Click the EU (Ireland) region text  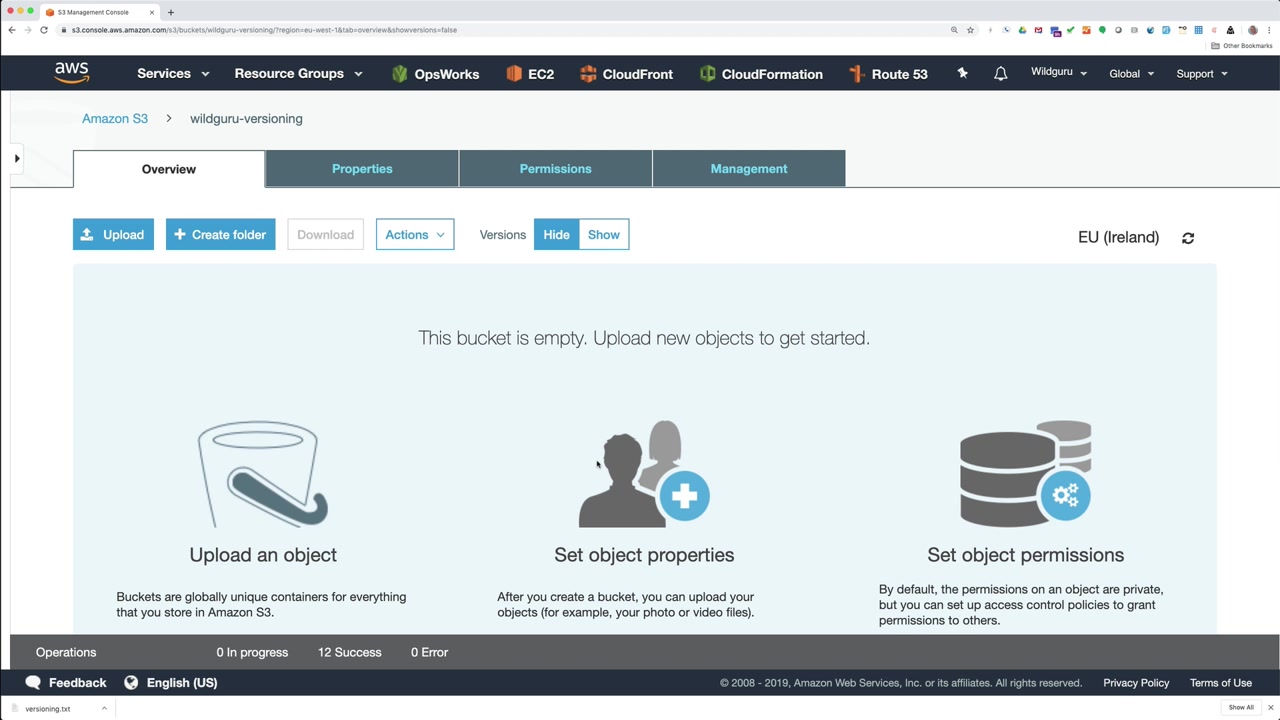1118,237
